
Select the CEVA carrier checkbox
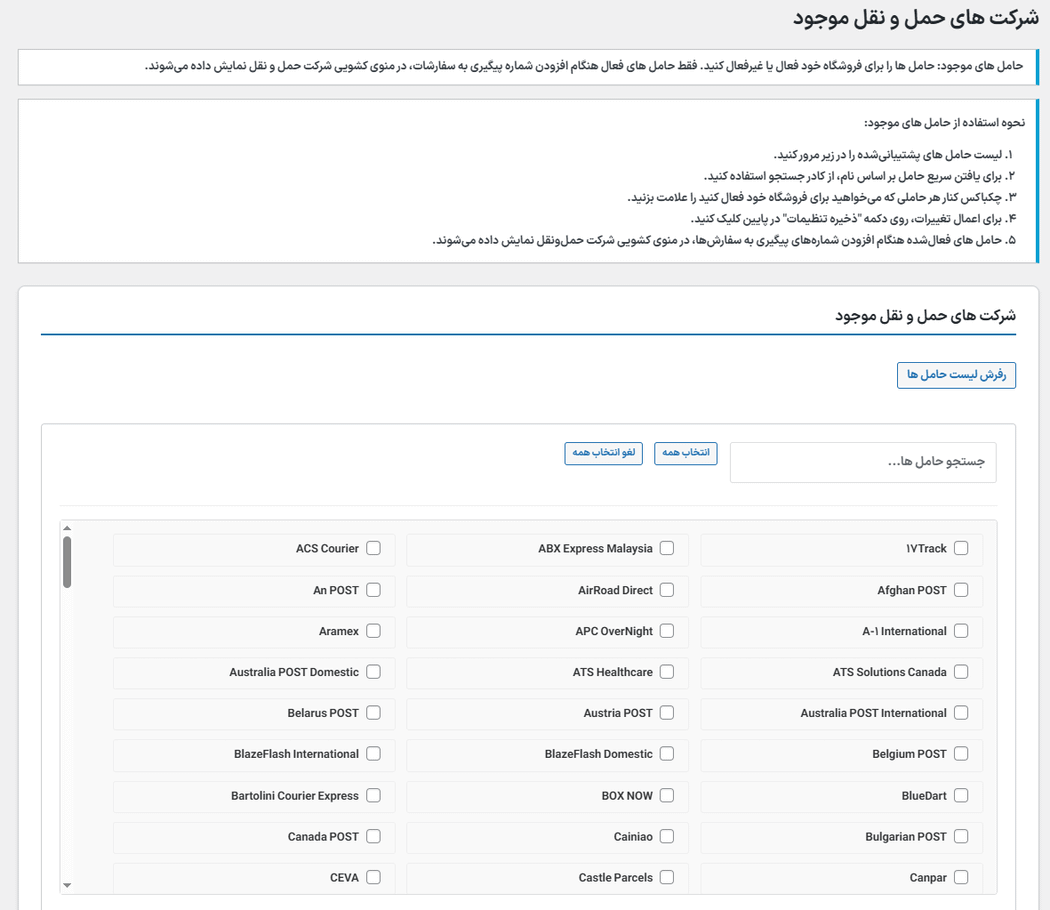click(x=373, y=877)
